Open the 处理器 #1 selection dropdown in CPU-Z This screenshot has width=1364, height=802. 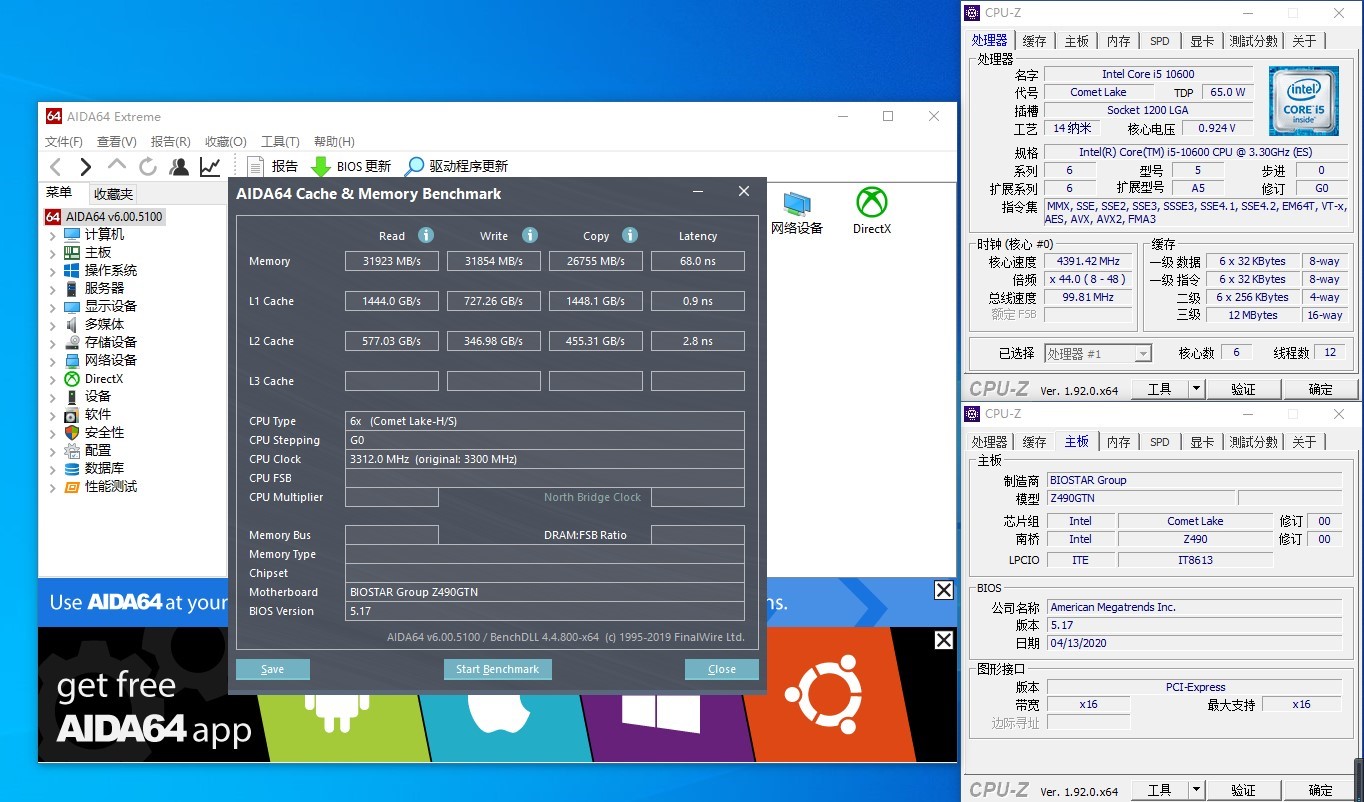1098,353
